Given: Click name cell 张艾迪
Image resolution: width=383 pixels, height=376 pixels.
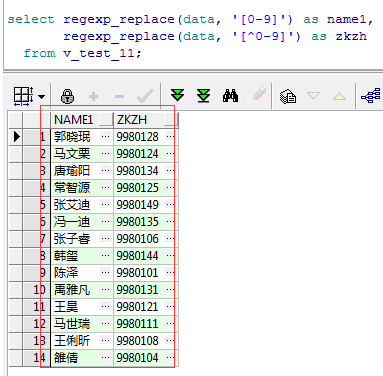Looking at the screenshot, I should point(72,205).
